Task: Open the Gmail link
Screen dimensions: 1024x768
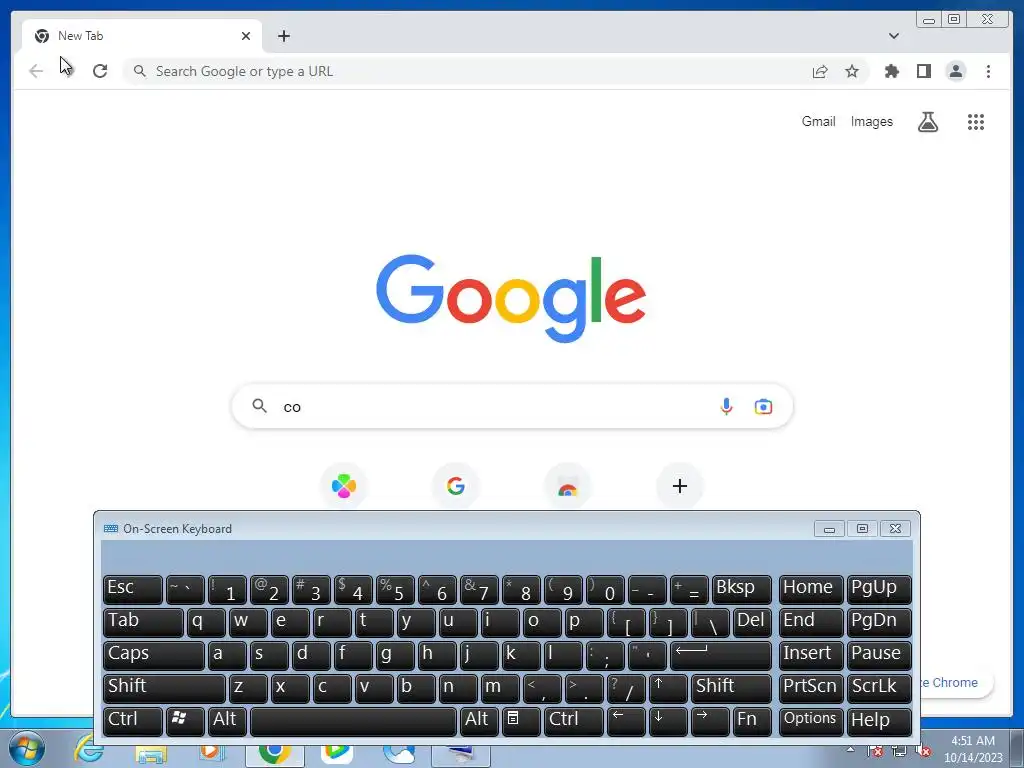Action: coord(818,121)
